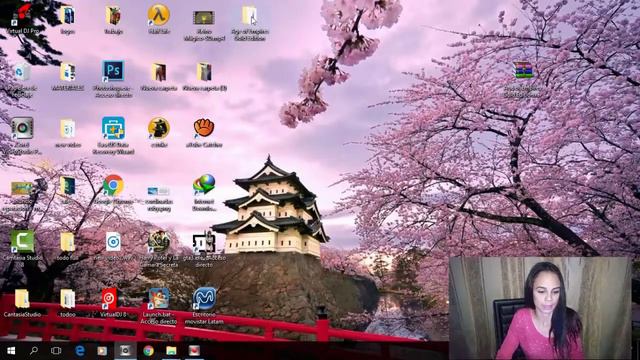Launch Harry Potter y la Cámara Secreta shortcut

click(159, 249)
